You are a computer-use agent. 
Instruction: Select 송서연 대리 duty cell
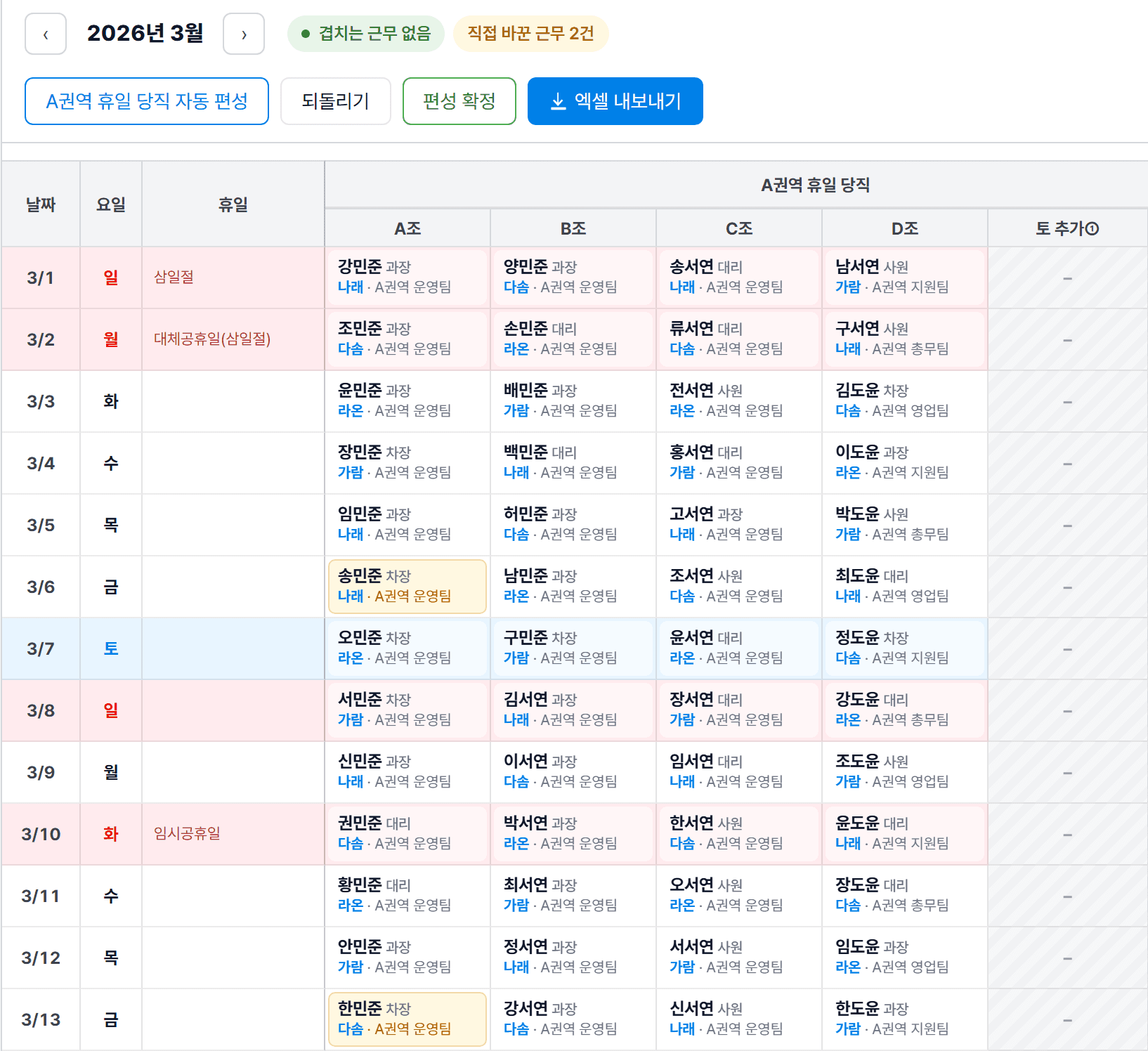tap(739, 278)
